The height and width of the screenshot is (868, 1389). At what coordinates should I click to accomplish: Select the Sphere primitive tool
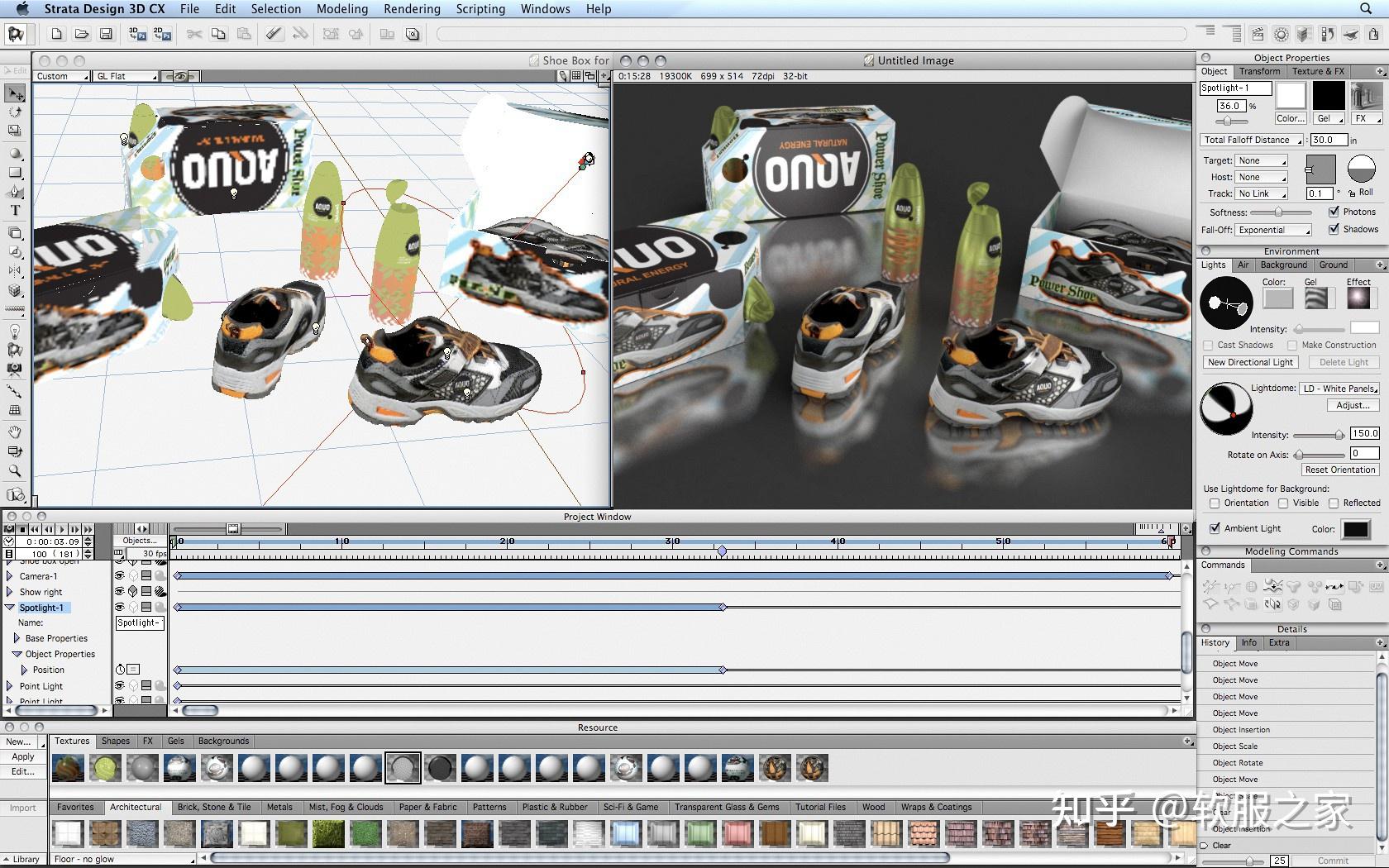15,154
